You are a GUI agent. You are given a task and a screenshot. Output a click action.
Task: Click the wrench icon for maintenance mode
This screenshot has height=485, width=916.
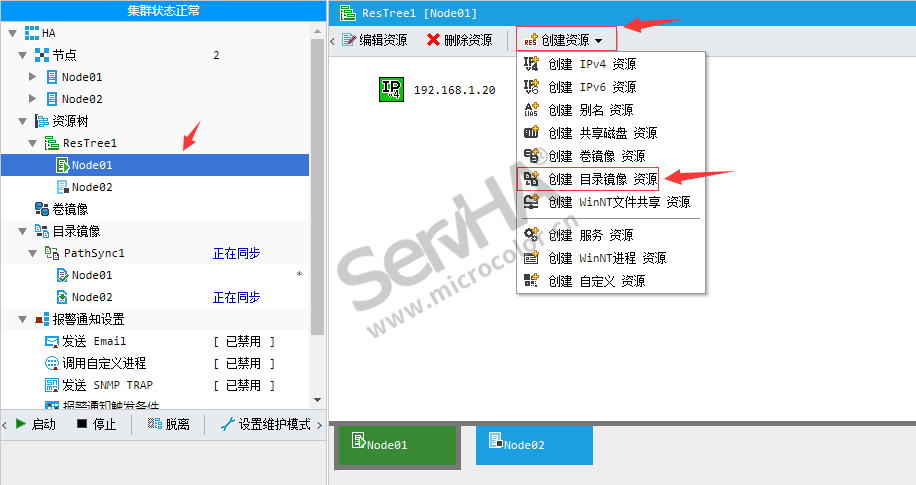[227, 424]
